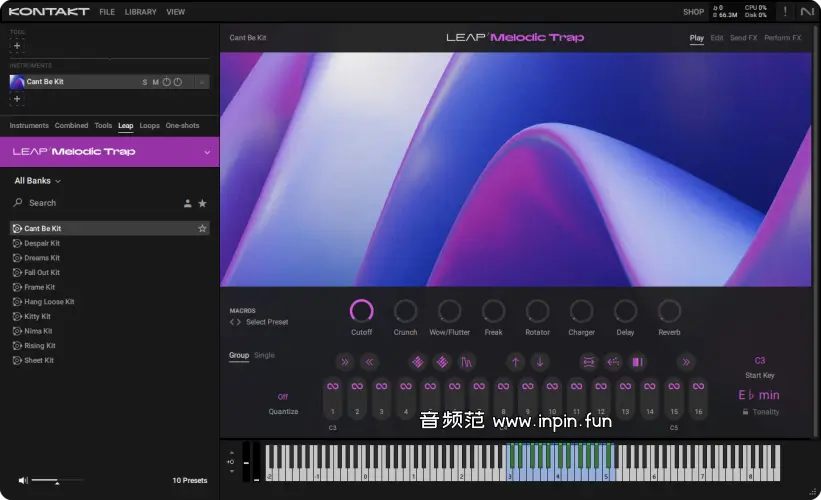Favorite the Cant Be Kit preset star
The image size is (821, 500).
pyautogui.click(x=202, y=229)
